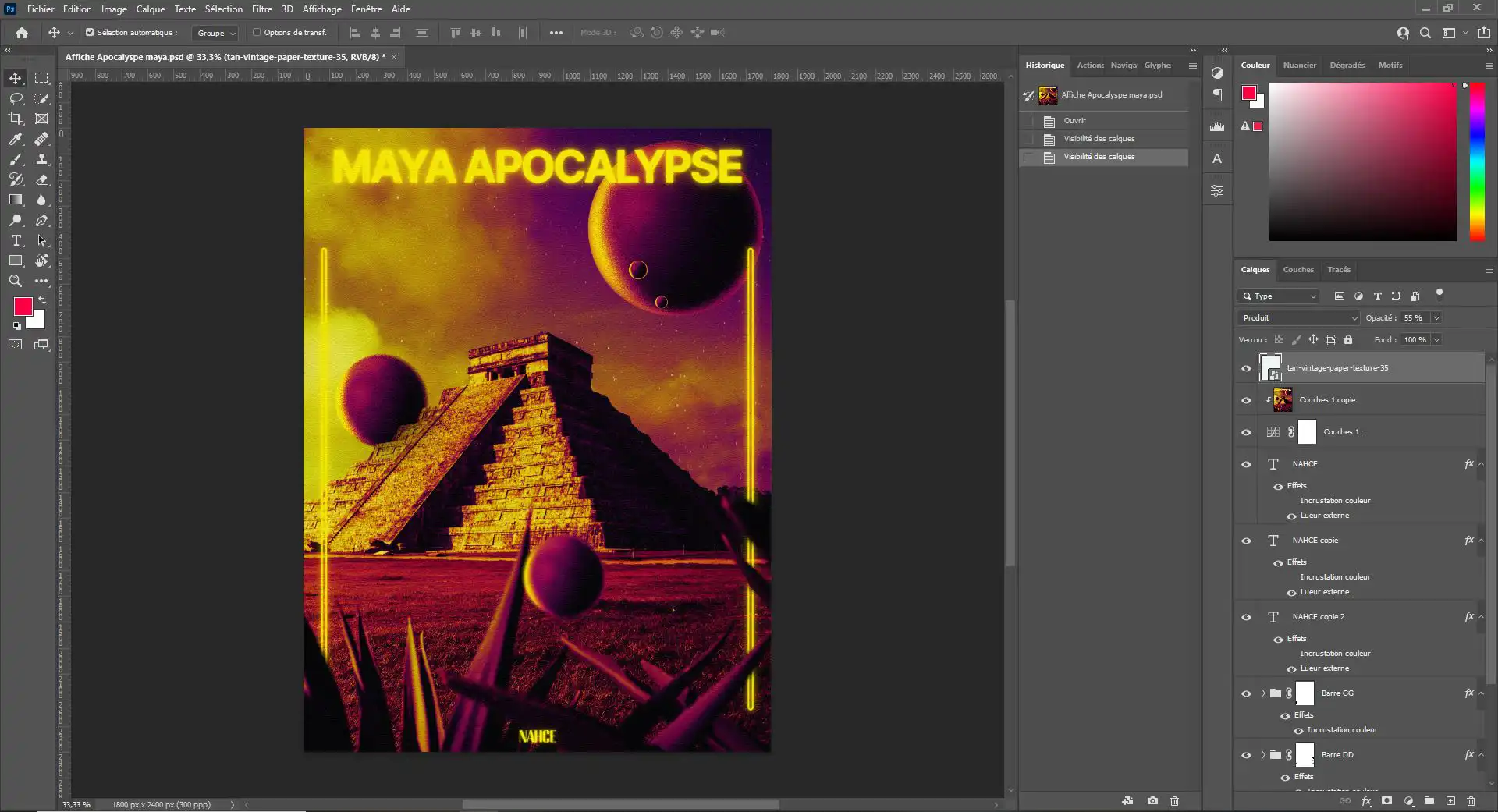Open the Produit blending mode dropdown
The image size is (1498, 812).
coord(1298,318)
